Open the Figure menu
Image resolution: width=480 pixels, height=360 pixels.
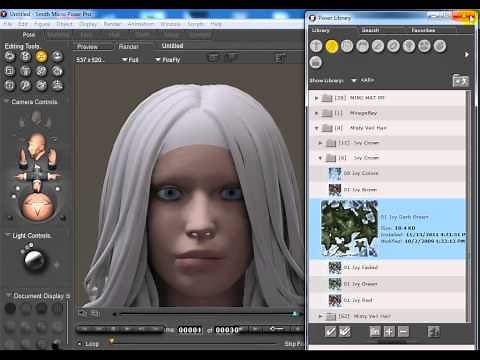pos(42,24)
